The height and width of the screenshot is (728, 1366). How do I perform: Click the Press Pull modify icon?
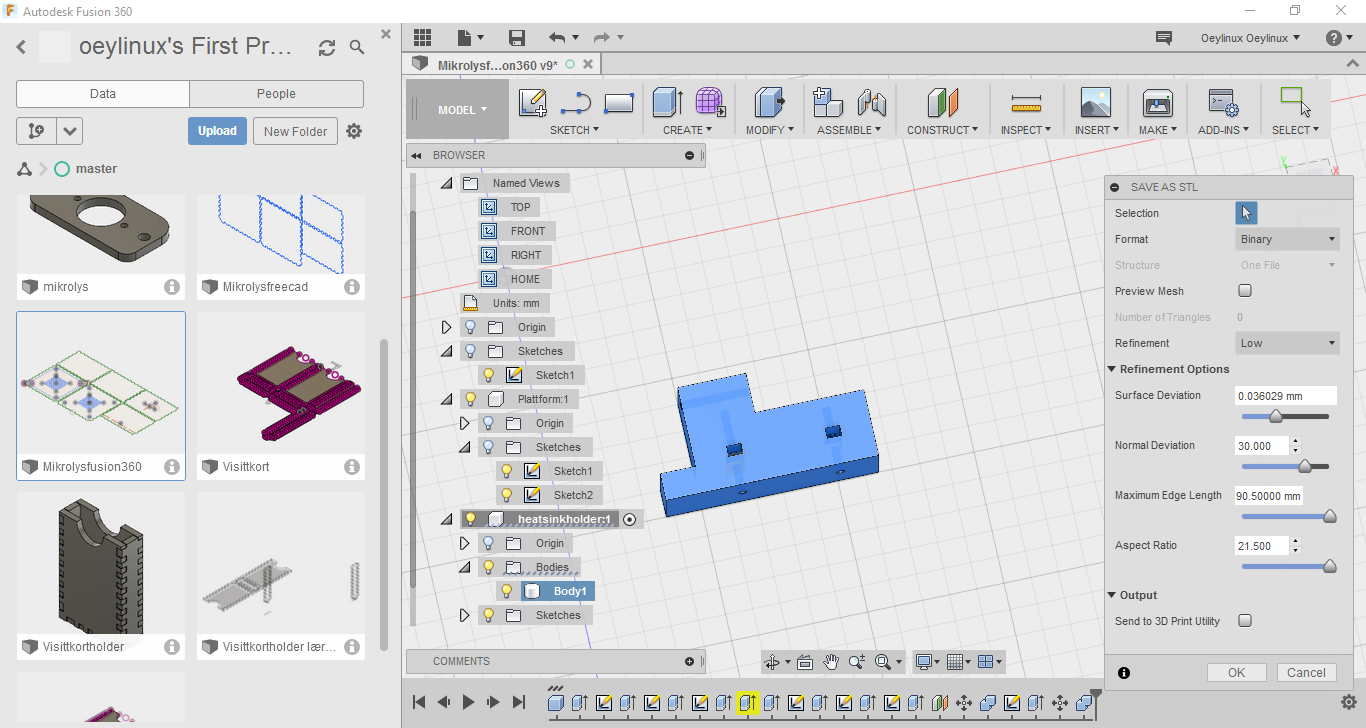(x=769, y=102)
